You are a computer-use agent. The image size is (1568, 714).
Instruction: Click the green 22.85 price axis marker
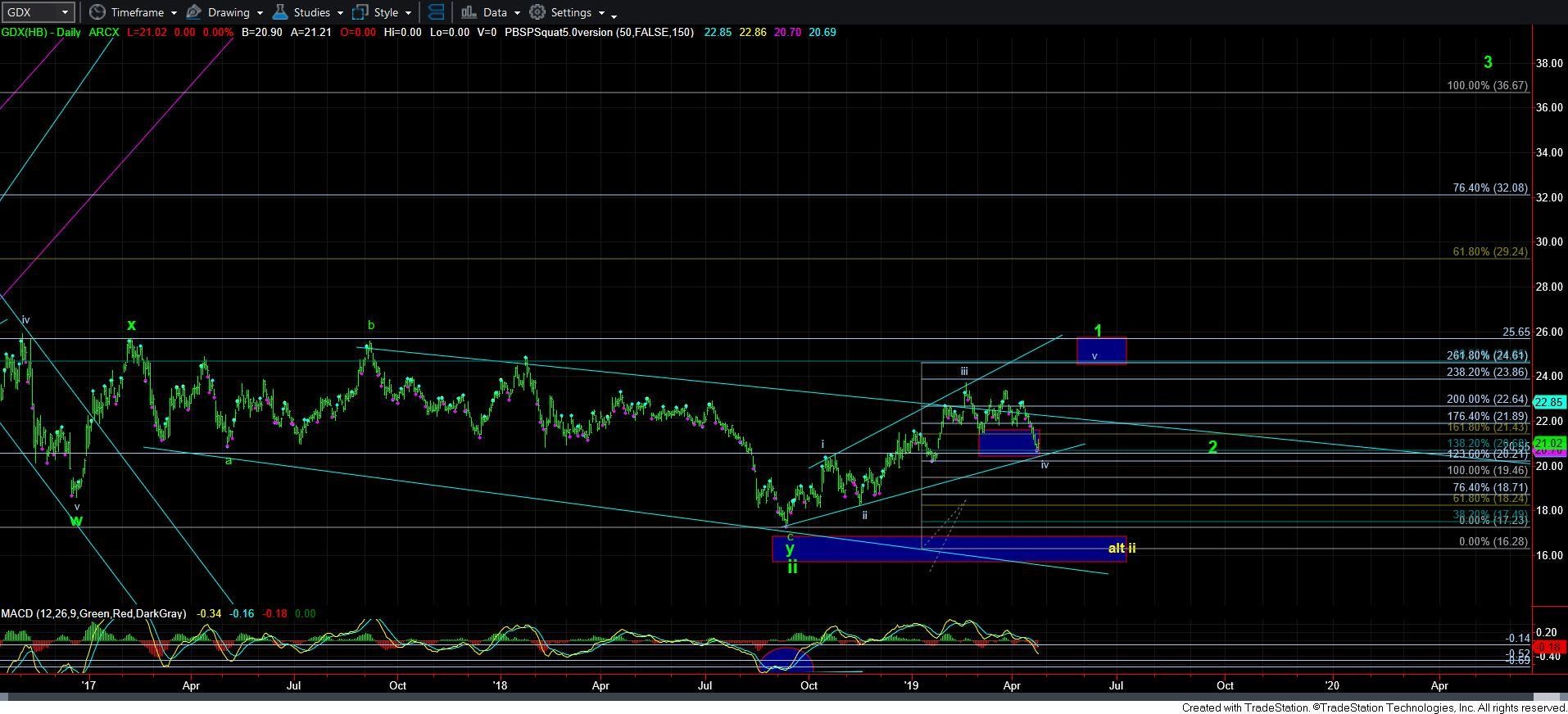[x=1549, y=402]
